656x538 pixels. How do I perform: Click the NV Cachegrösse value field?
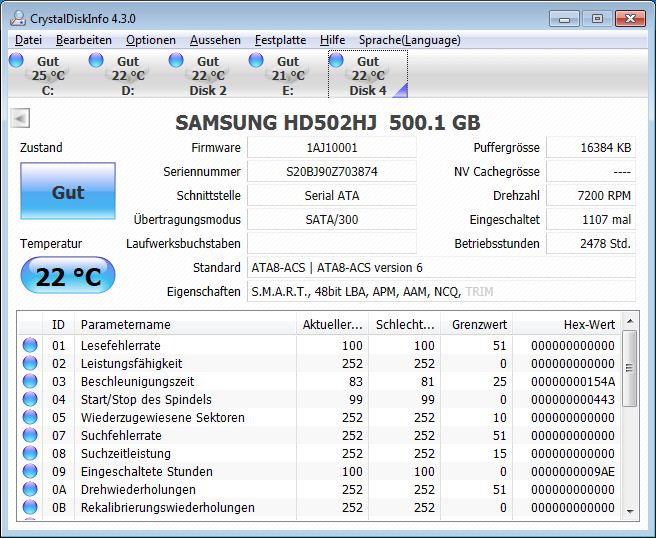pyautogui.click(x=591, y=172)
